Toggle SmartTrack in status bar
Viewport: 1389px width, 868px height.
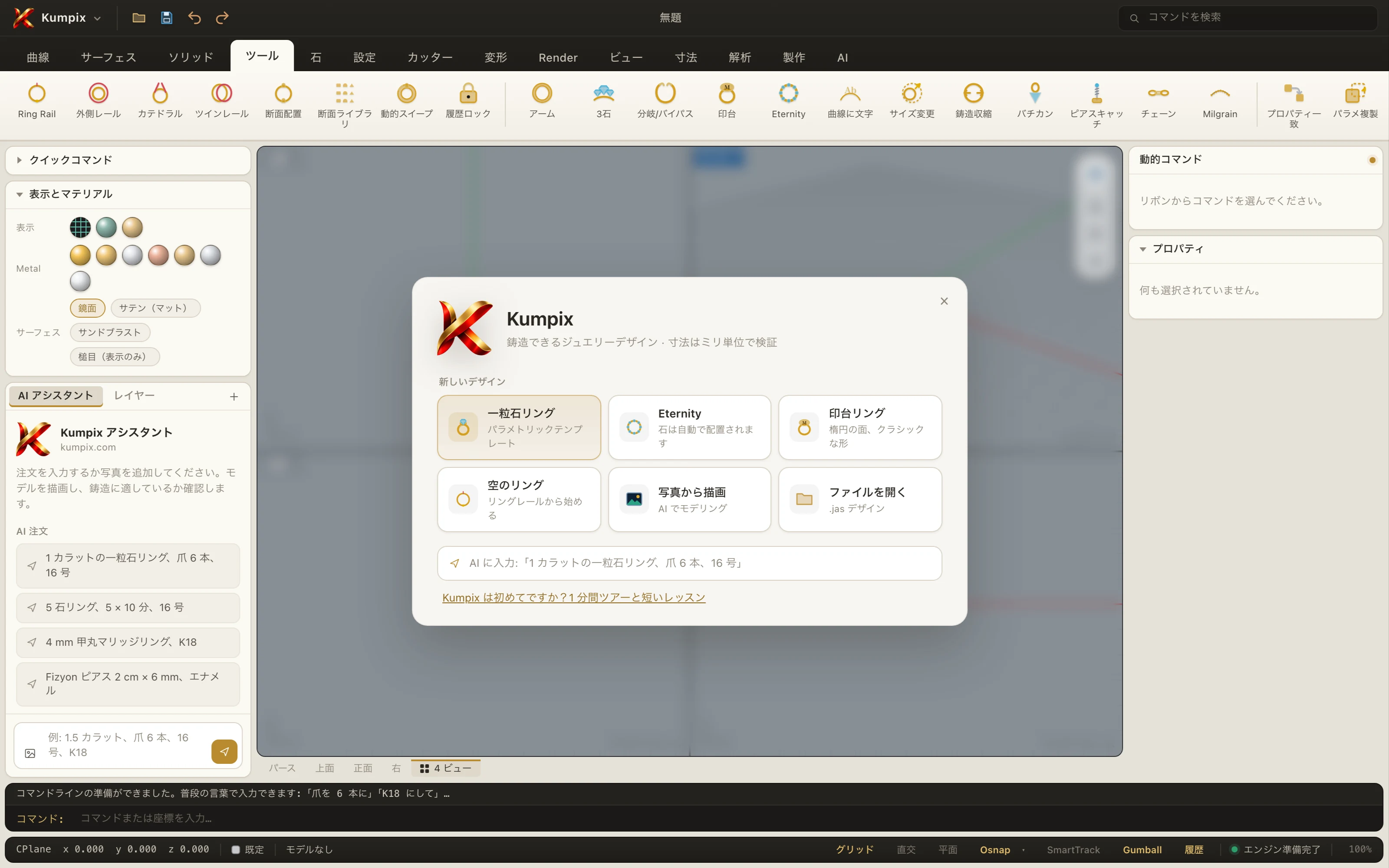[1073, 849]
